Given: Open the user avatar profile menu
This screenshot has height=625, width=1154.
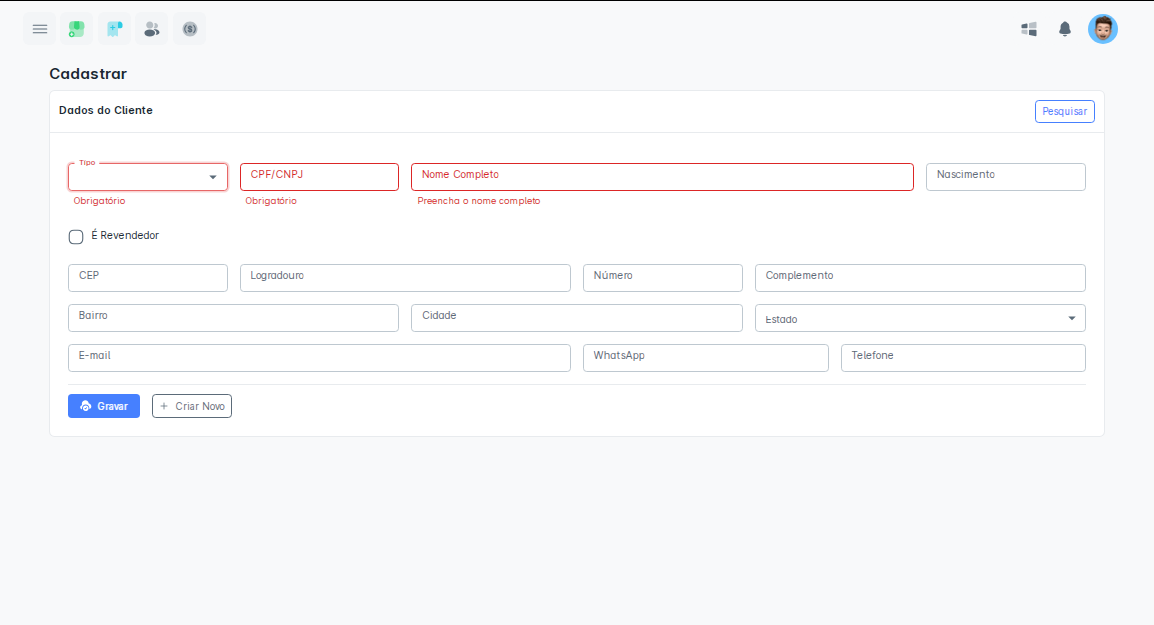Looking at the screenshot, I should click(x=1102, y=29).
